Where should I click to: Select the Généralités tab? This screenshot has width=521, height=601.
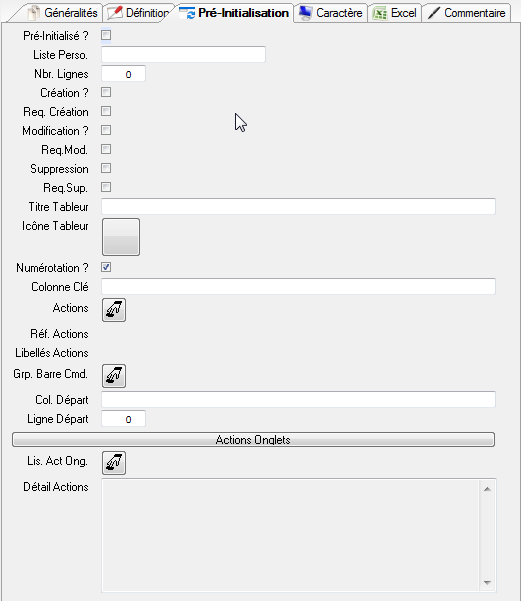pos(62,13)
